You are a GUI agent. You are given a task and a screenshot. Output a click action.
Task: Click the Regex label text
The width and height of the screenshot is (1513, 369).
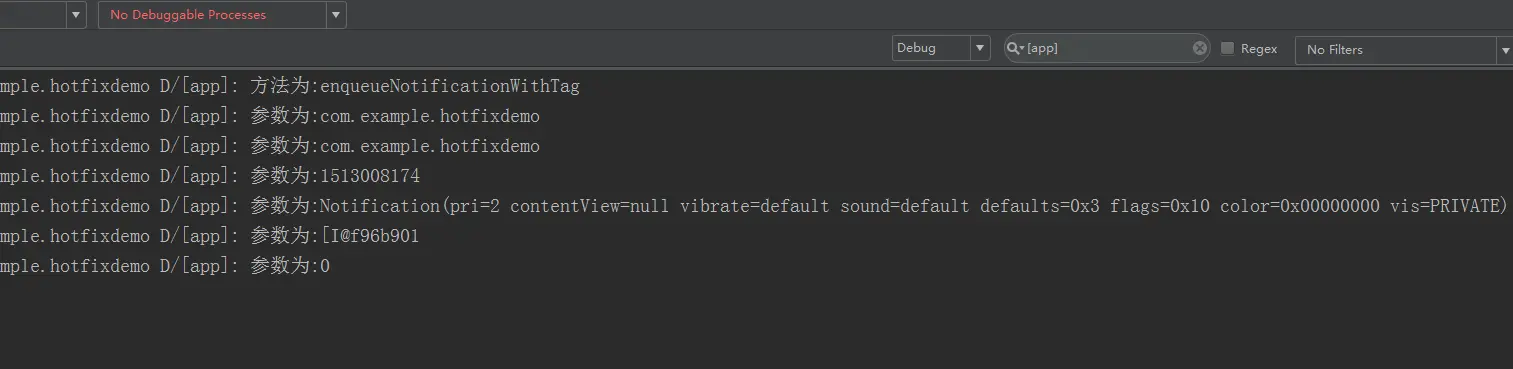click(x=1259, y=48)
